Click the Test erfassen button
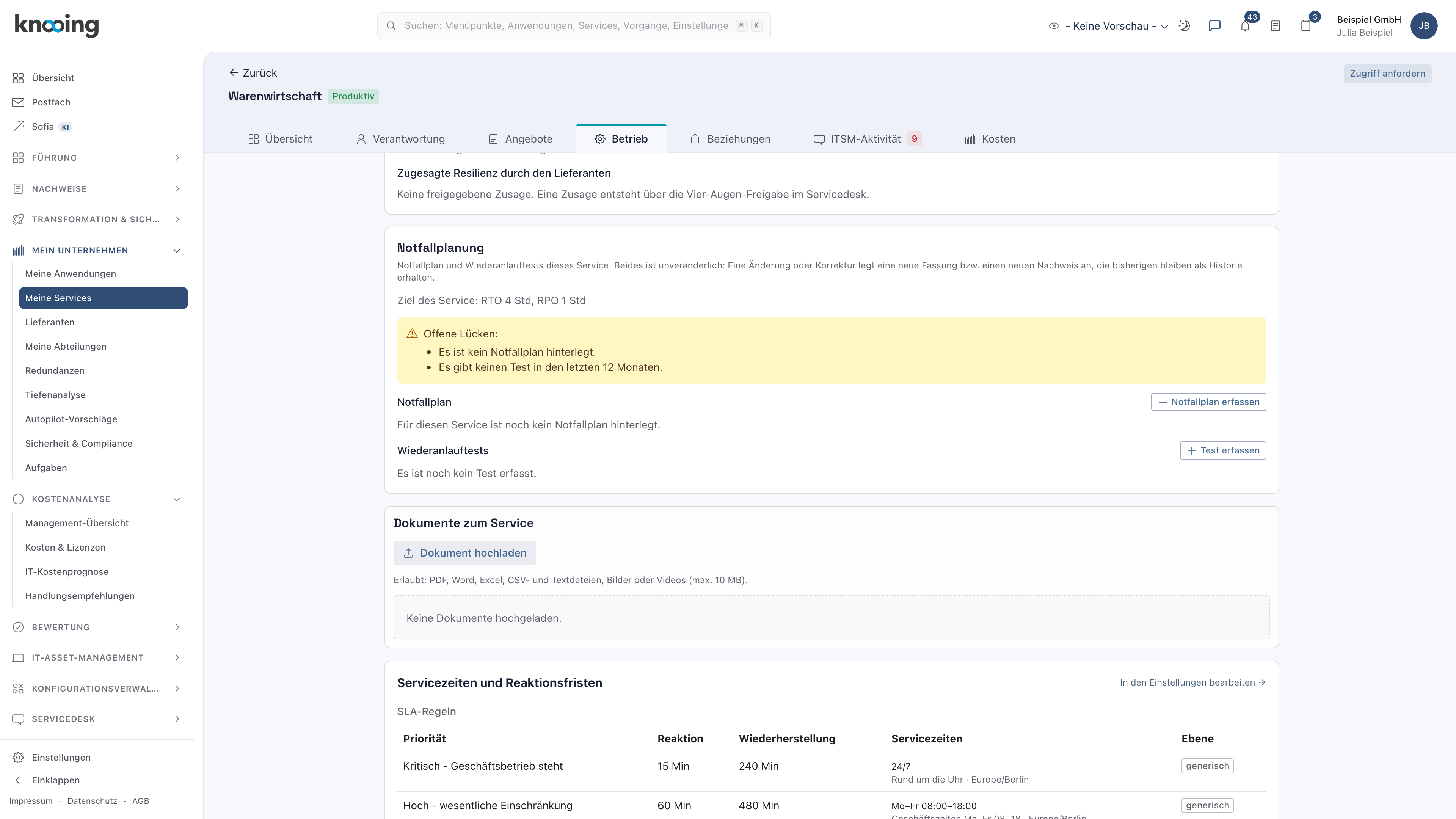 click(x=1223, y=450)
